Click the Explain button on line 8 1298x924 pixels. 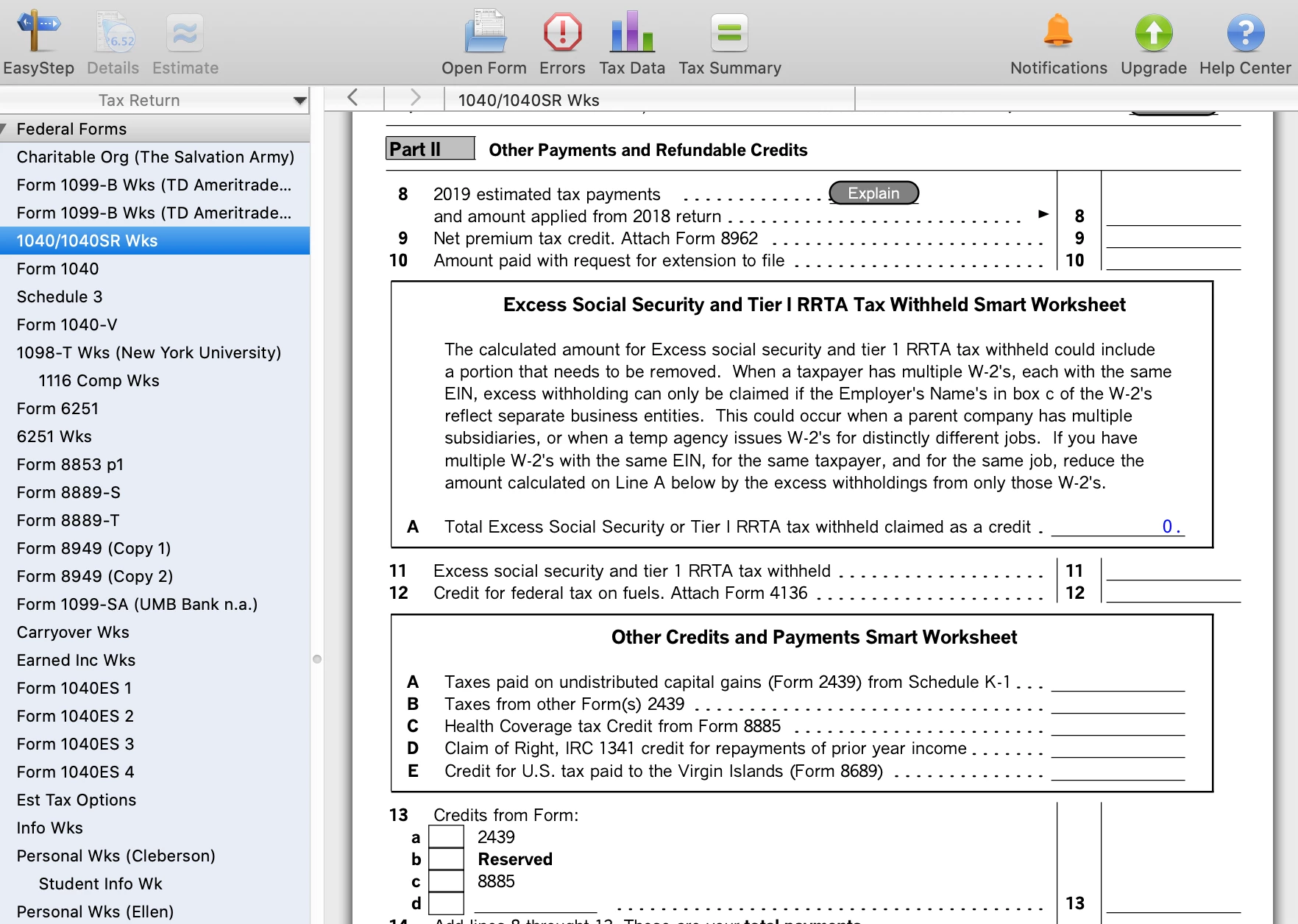coord(873,193)
